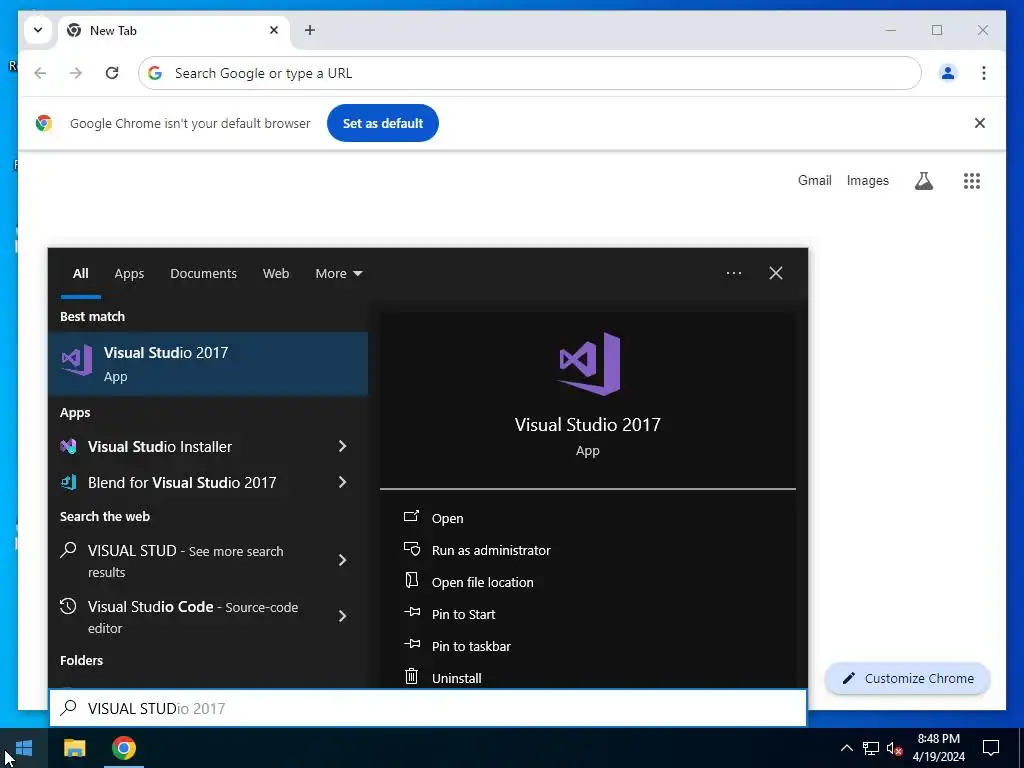Click the Windows search text box
The width and height of the screenshot is (1024, 768).
[428, 708]
